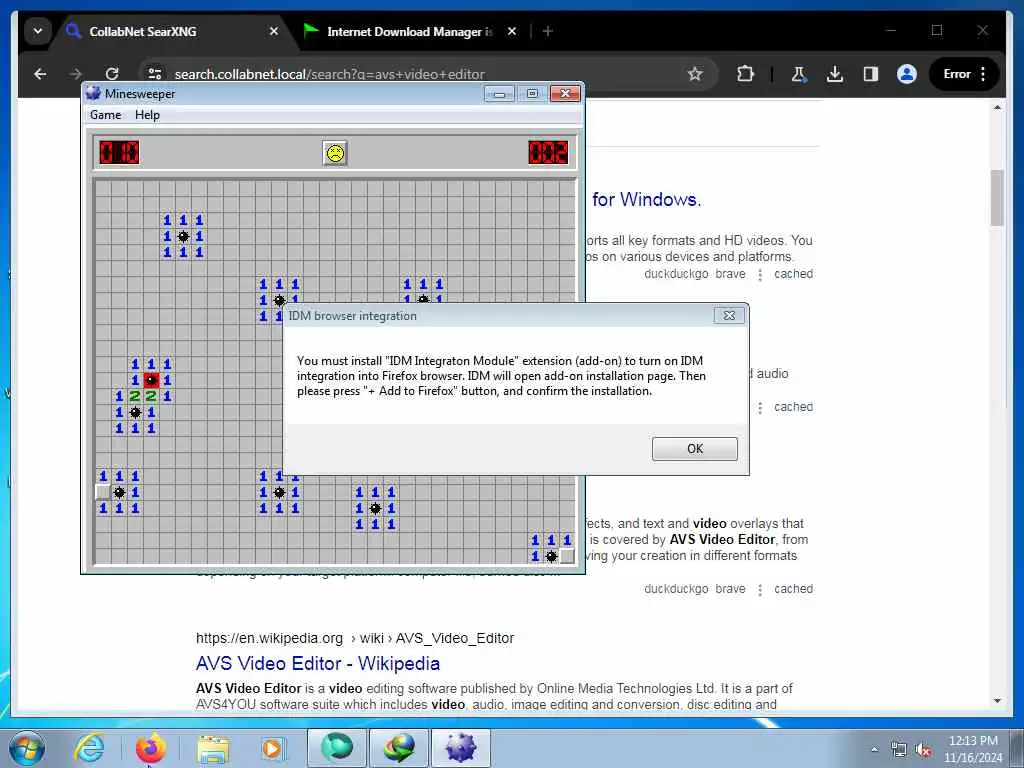Click the top result brave engine link

coord(730,274)
